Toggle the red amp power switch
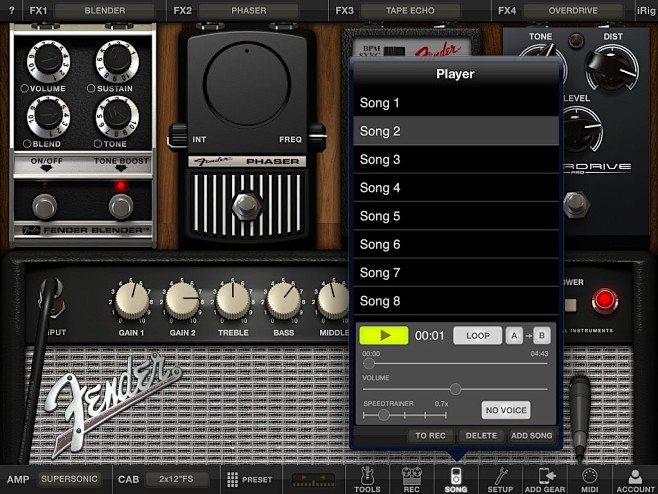This screenshot has height=494, width=658. coord(604,301)
